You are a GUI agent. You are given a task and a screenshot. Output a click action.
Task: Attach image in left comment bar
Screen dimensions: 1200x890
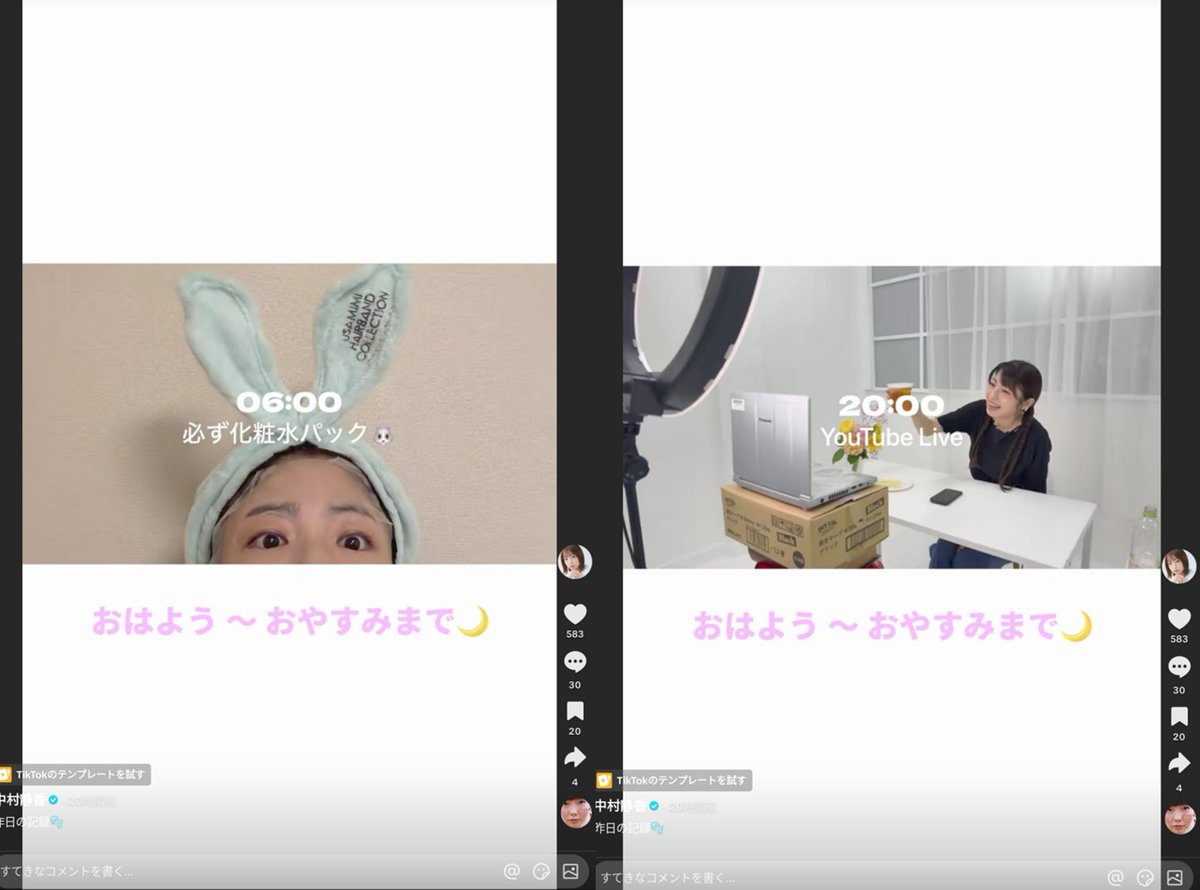pos(571,871)
